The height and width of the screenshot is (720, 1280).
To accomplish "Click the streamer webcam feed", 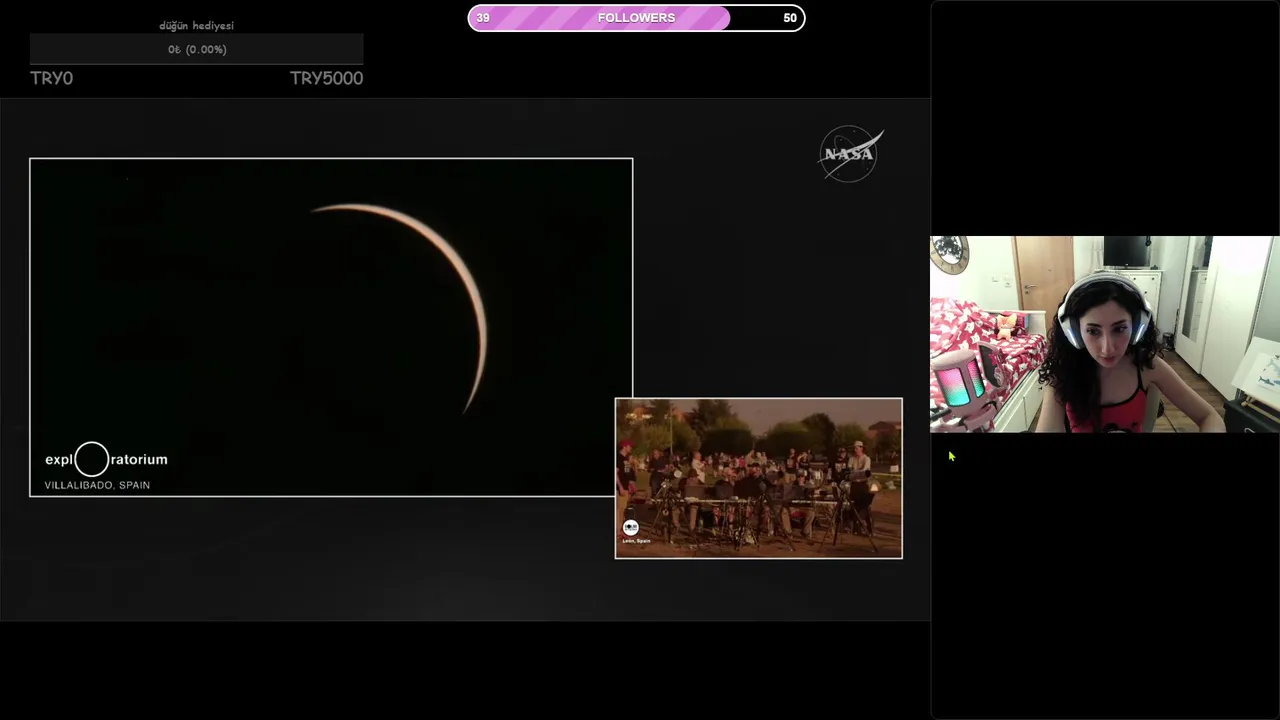I will (x=1105, y=335).
